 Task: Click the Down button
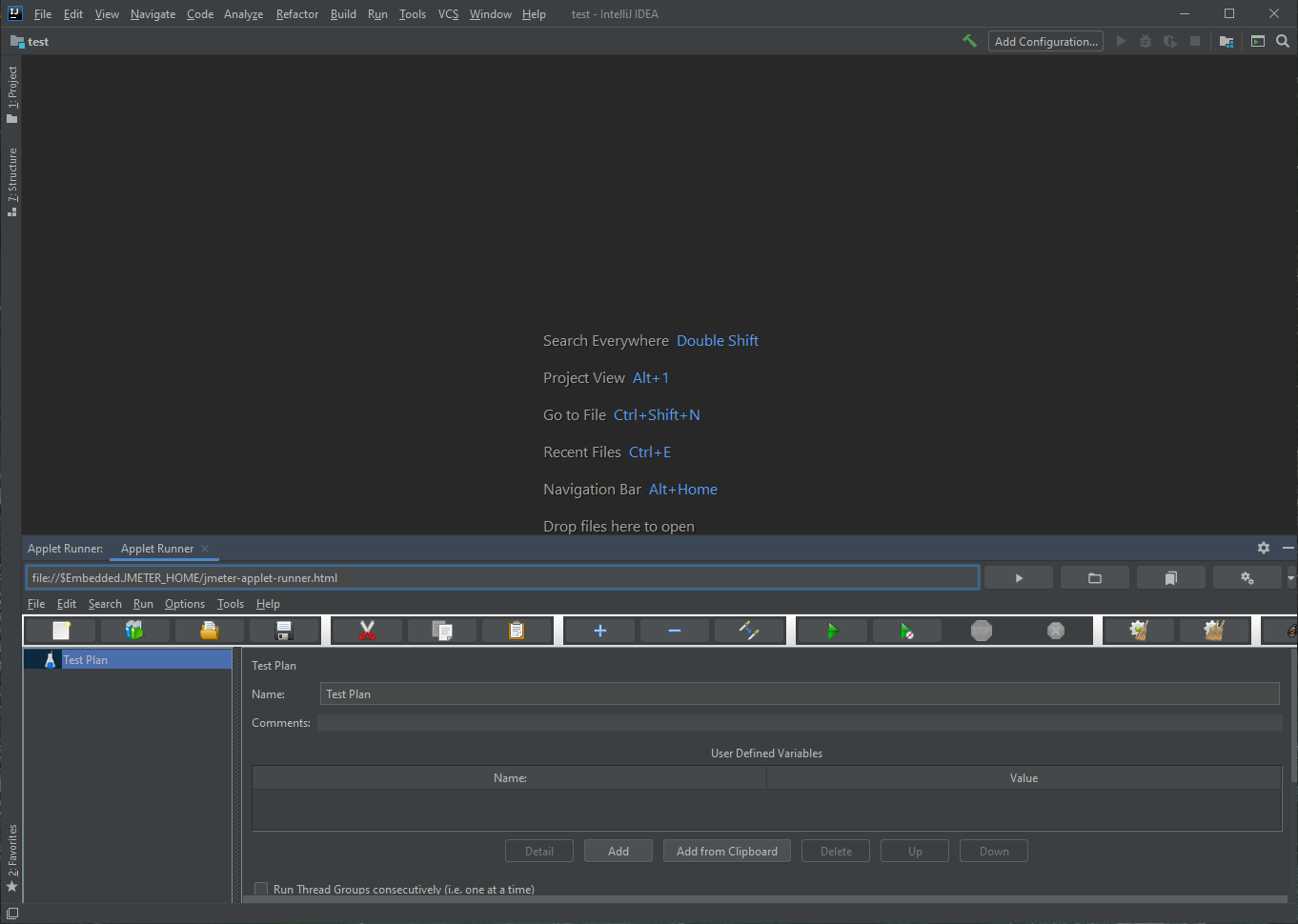click(x=994, y=851)
